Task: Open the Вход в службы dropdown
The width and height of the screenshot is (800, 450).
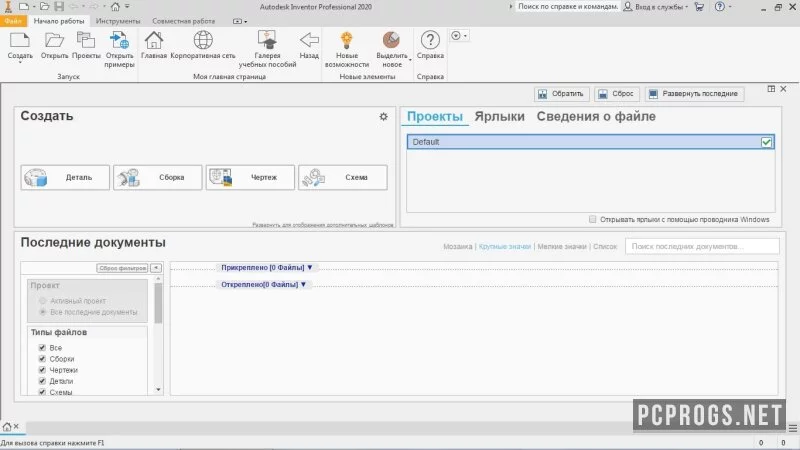Action: [x=687, y=7]
